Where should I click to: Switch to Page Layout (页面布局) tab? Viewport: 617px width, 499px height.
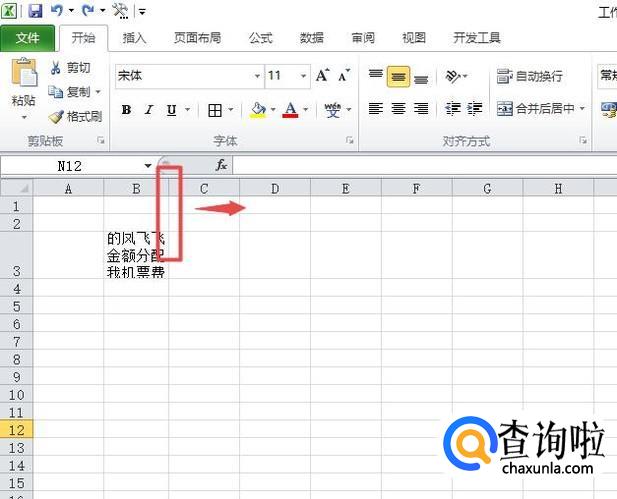click(197, 38)
